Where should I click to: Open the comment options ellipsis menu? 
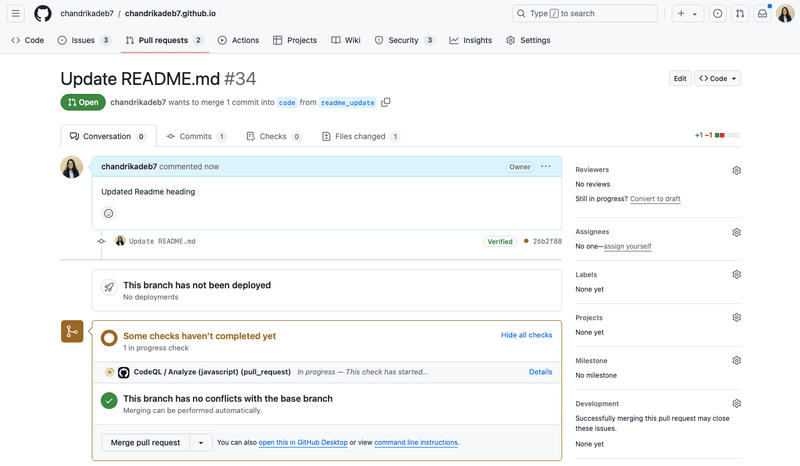(546, 166)
